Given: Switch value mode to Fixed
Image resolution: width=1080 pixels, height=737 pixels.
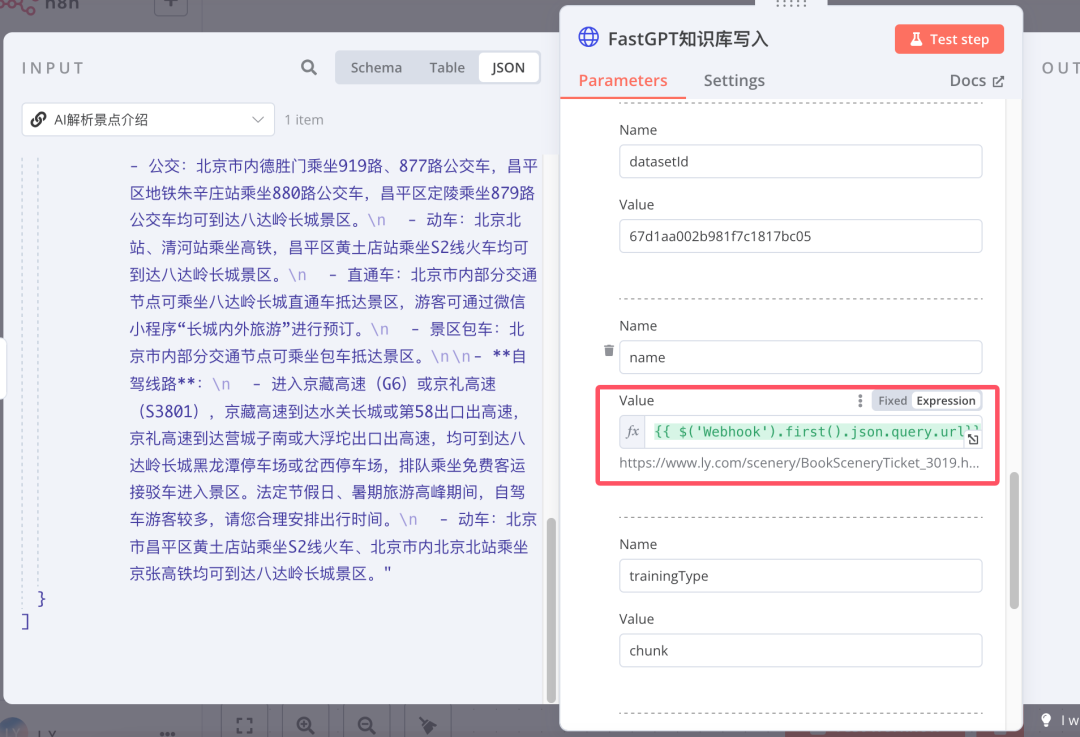Looking at the screenshot, I should pos(892,401).
